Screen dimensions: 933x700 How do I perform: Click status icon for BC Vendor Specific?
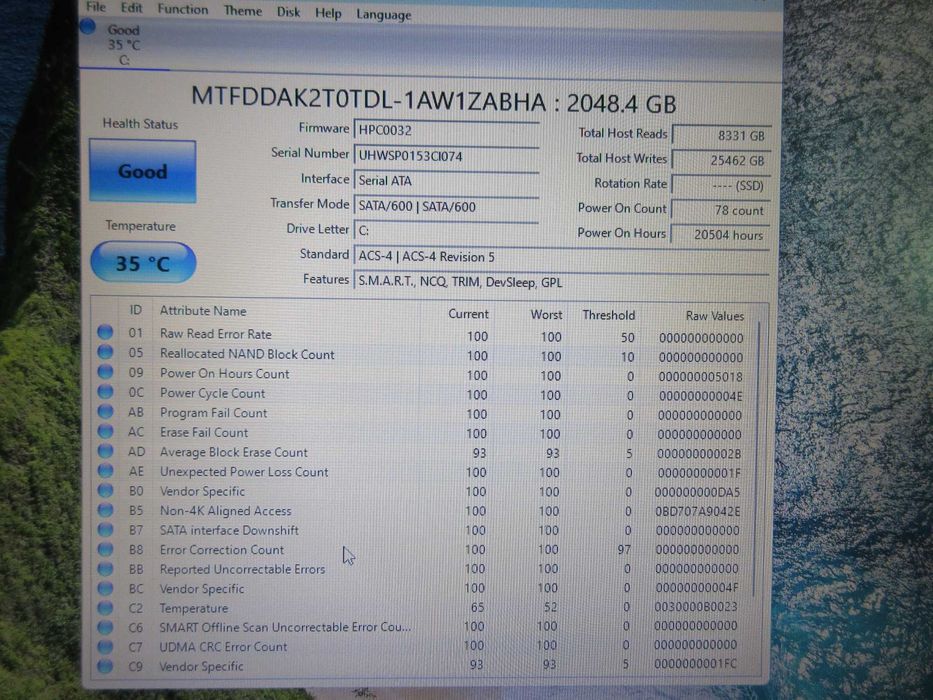(105, 588)
